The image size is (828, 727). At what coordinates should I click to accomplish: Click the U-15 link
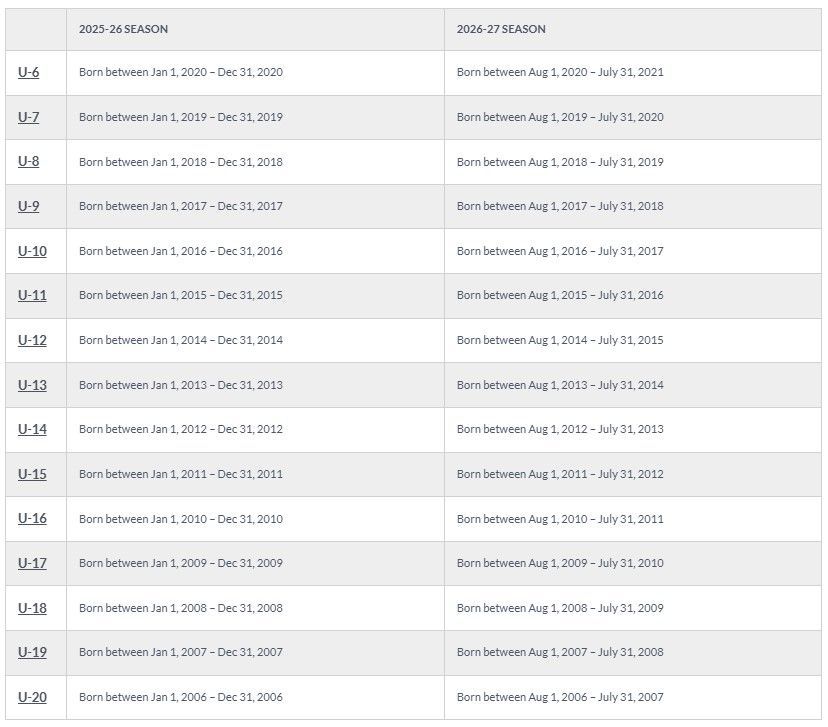(32, 474)
